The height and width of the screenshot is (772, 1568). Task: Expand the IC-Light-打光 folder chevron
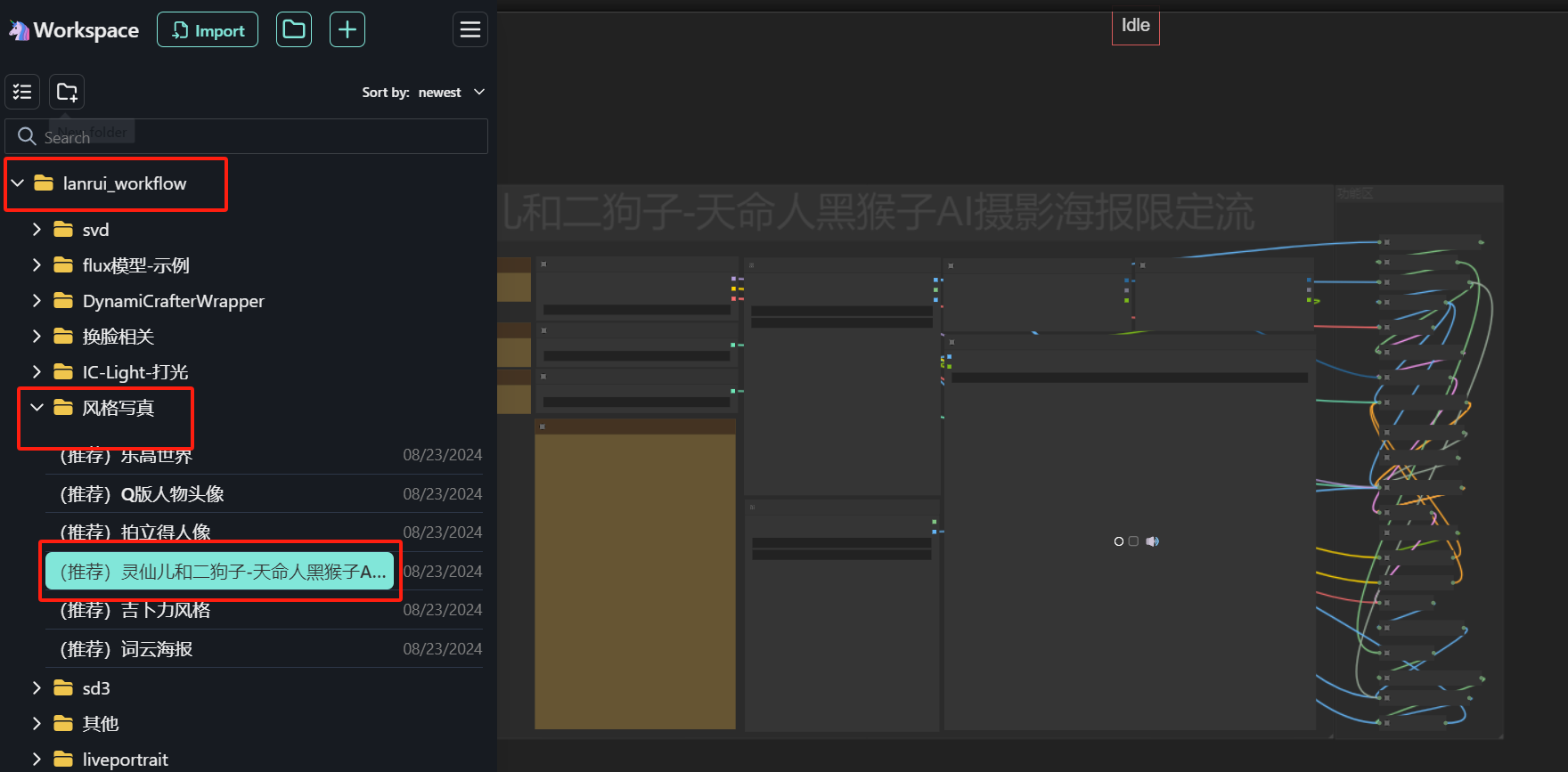pos(37,372)
